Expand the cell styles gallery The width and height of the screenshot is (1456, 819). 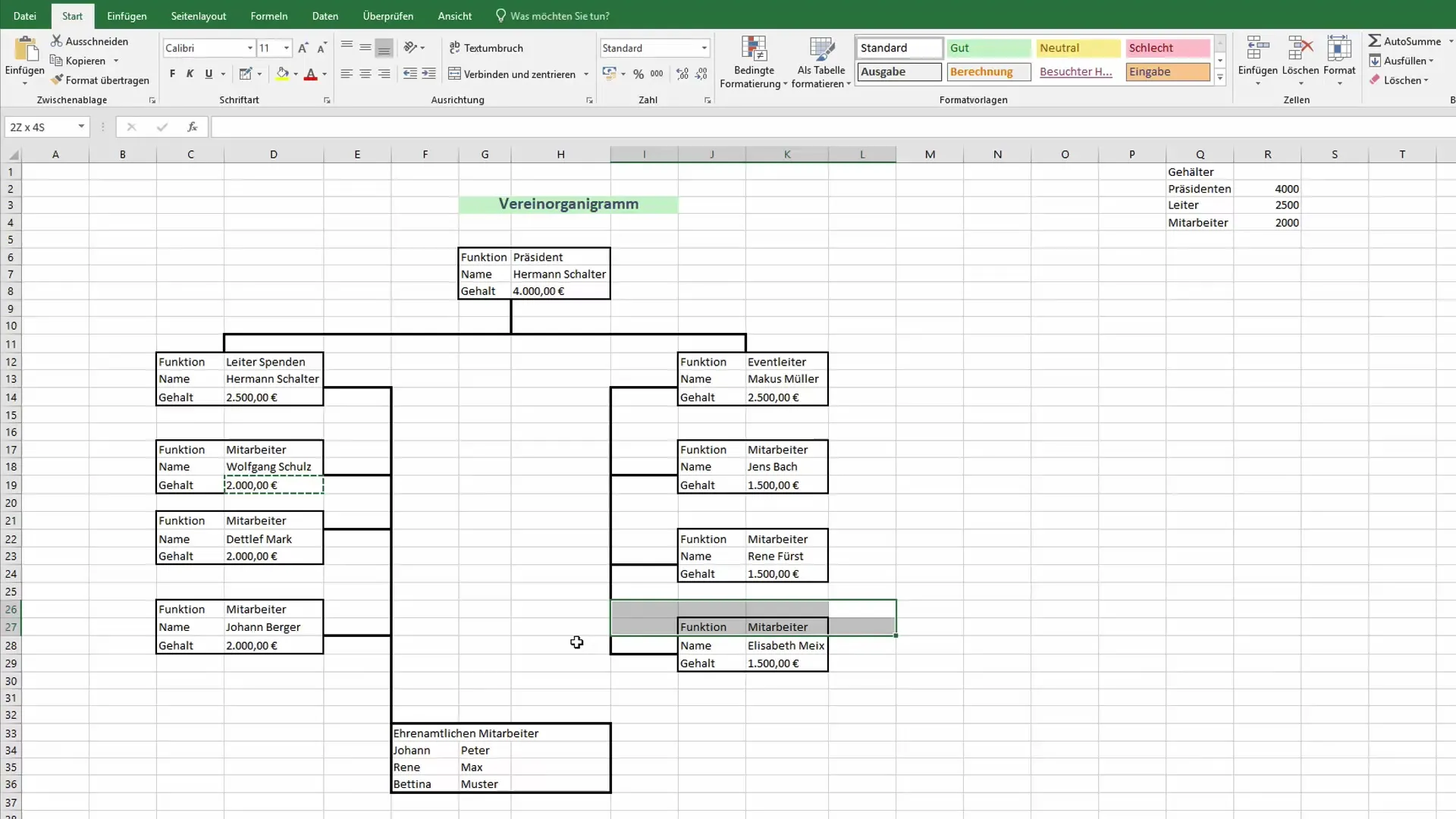click(x=1220, y=77)
